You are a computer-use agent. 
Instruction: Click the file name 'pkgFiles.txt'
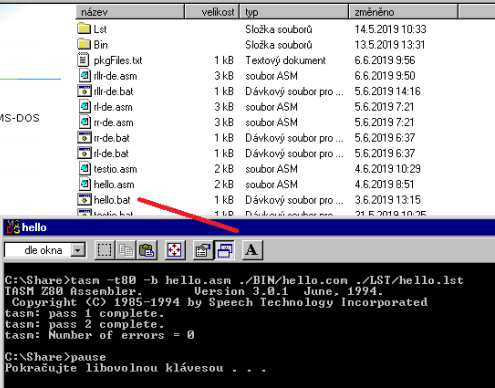pyautogui.click(x=118, y=60)
